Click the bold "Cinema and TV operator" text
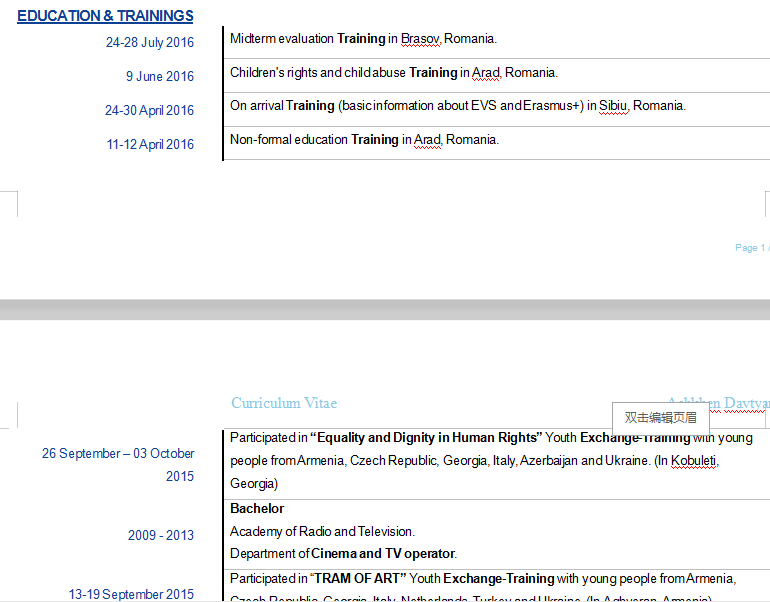Screen dimensions: 770x602 [x=383, y=553]
